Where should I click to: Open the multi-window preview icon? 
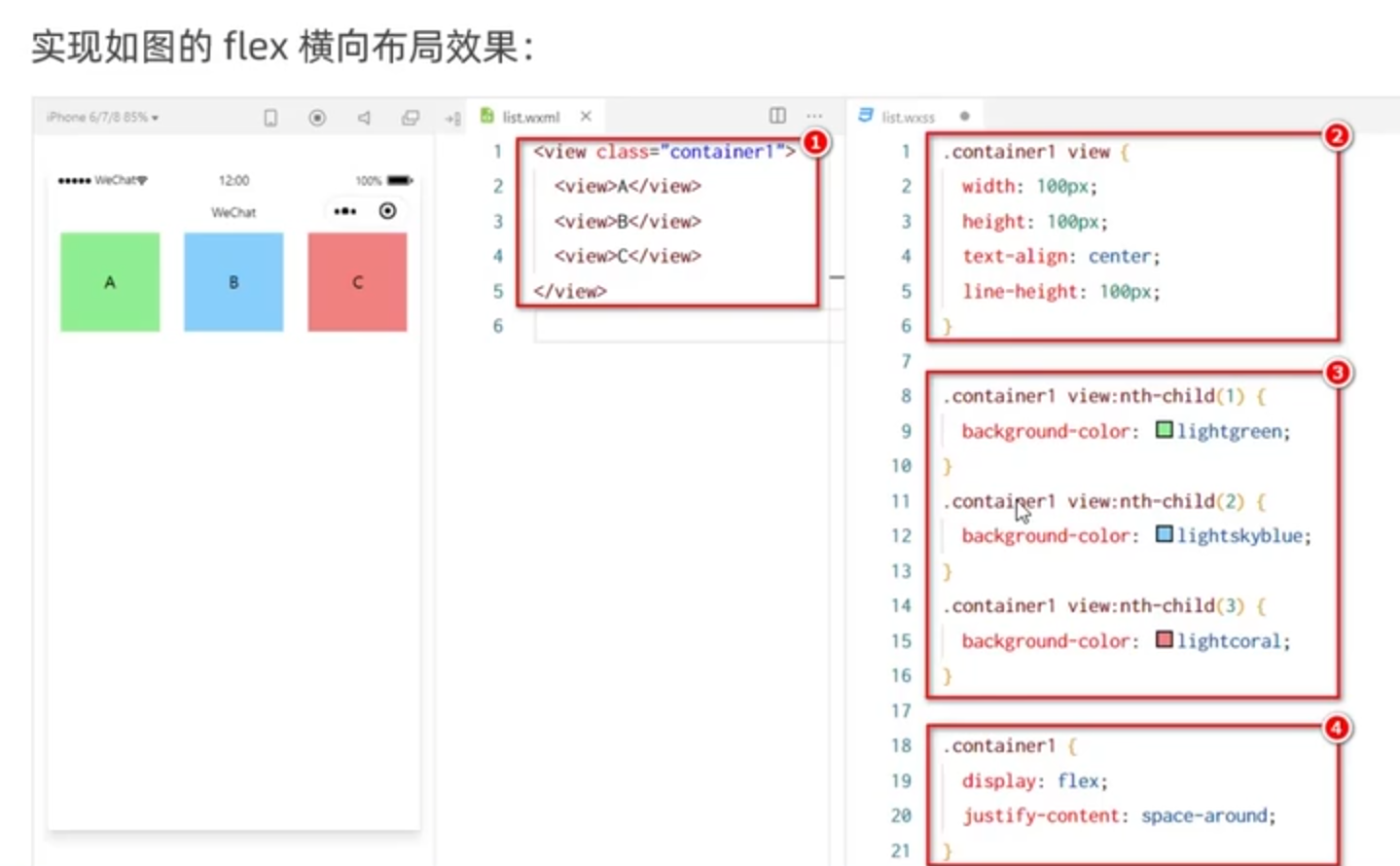tap(411, 118)
